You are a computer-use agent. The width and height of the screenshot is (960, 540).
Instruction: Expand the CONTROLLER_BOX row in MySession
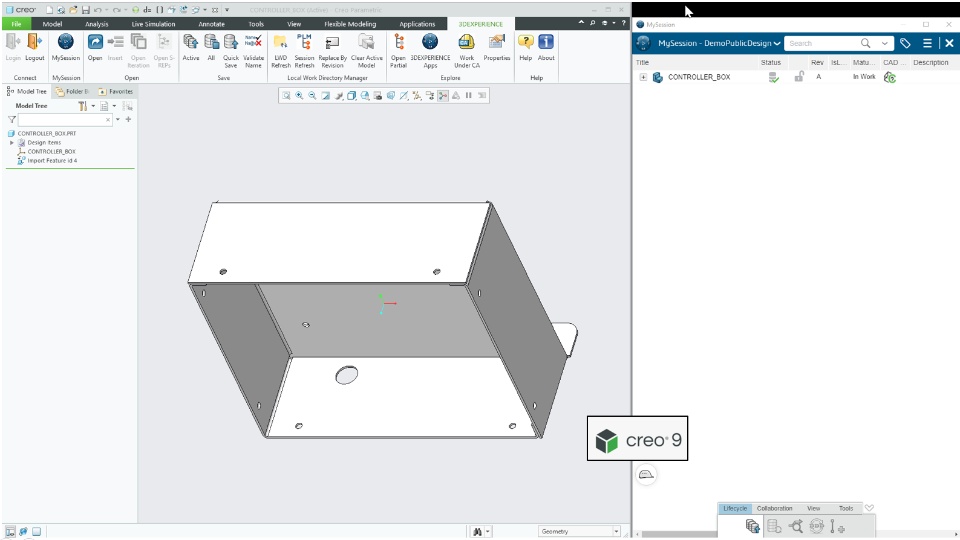643,77
